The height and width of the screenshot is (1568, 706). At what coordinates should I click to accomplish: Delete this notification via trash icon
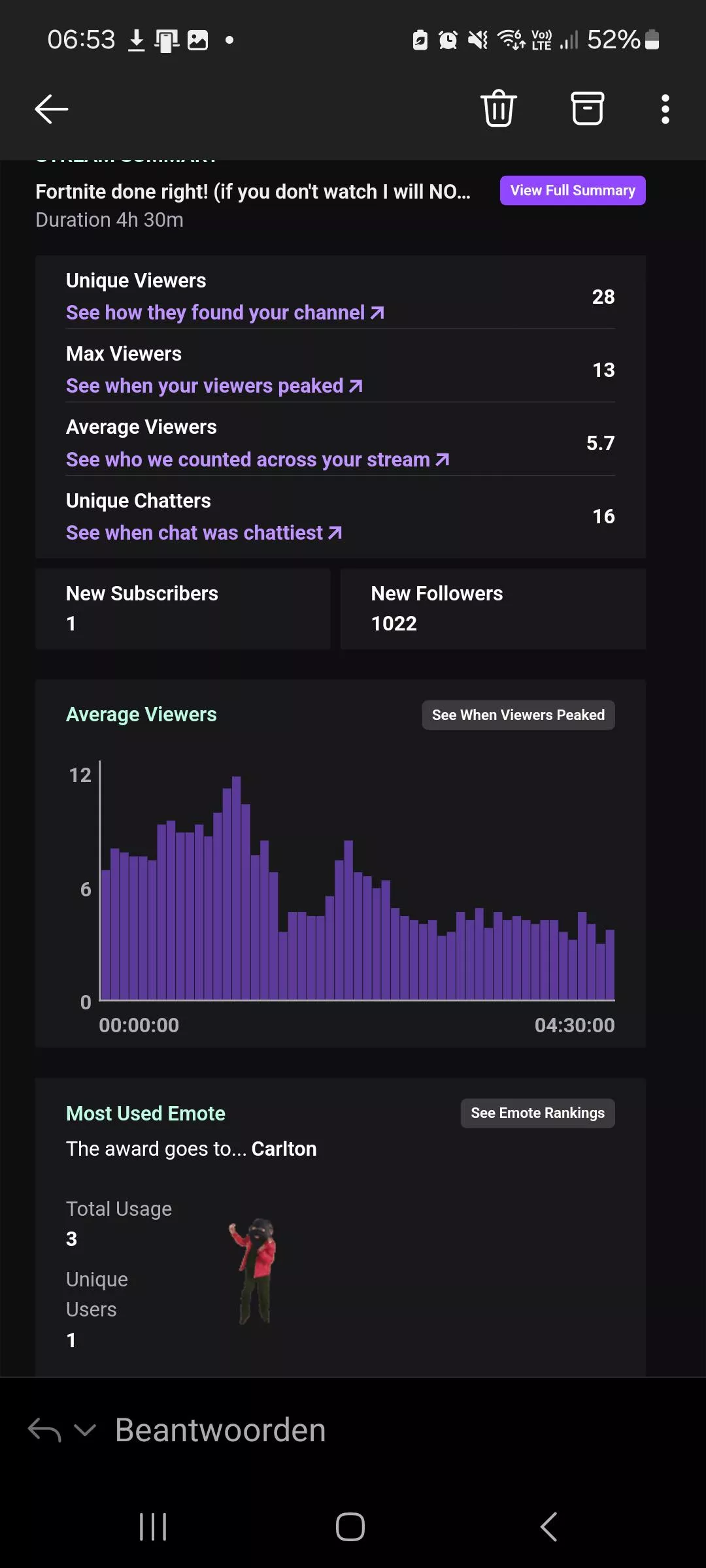tap(497, 108)
